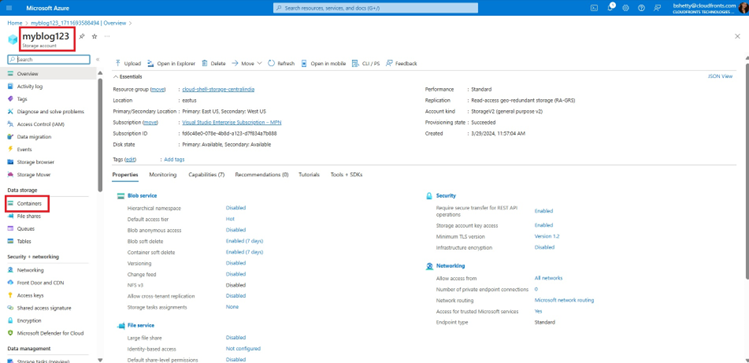Switch to Recommendations (0) tab
Screen dimensions: 749x363
(x=262, y=175)
